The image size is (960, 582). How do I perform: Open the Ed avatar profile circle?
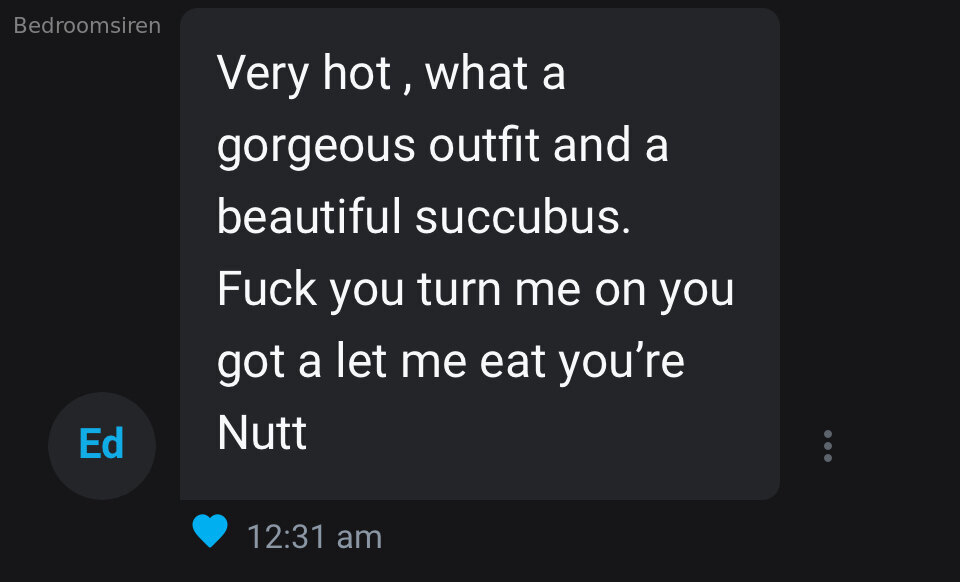tap(102, 446)
